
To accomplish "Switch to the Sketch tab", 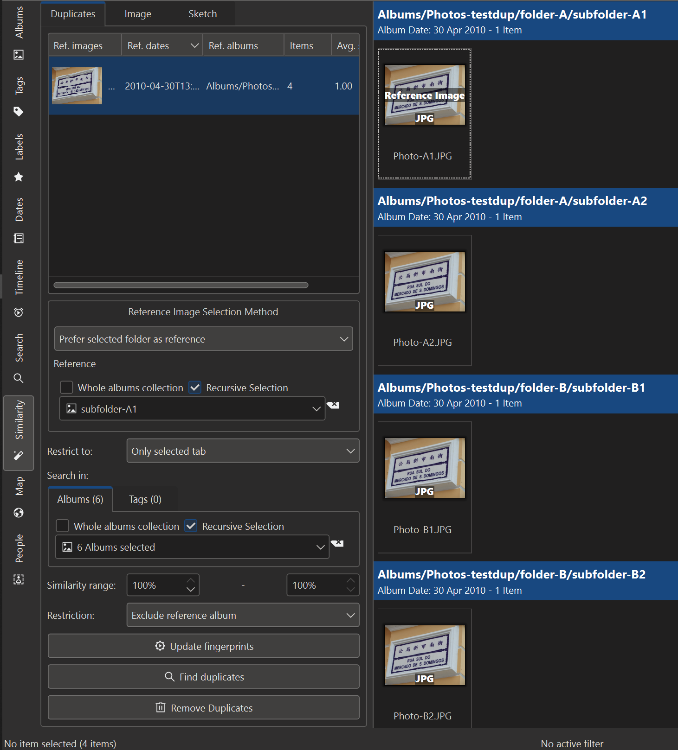I will tap(201, 14).
